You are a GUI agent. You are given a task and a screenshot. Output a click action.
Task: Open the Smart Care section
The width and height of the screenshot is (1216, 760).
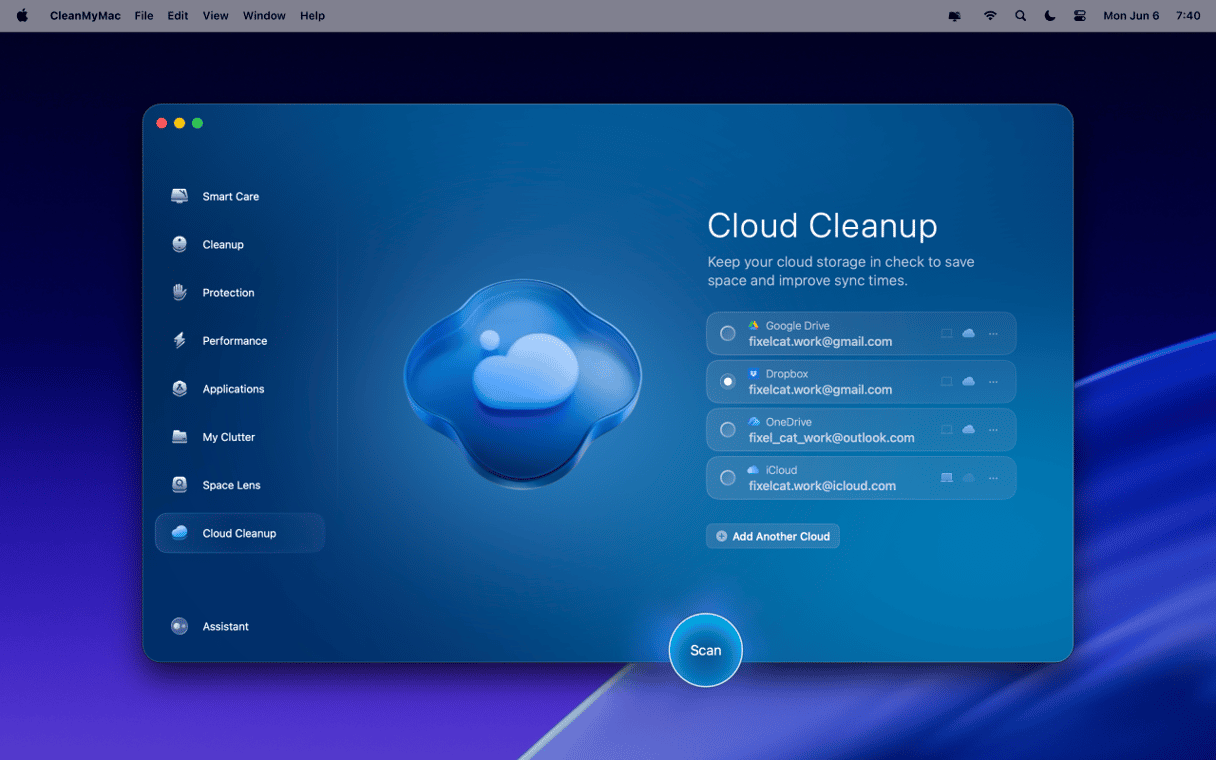(x=229, y=197)
